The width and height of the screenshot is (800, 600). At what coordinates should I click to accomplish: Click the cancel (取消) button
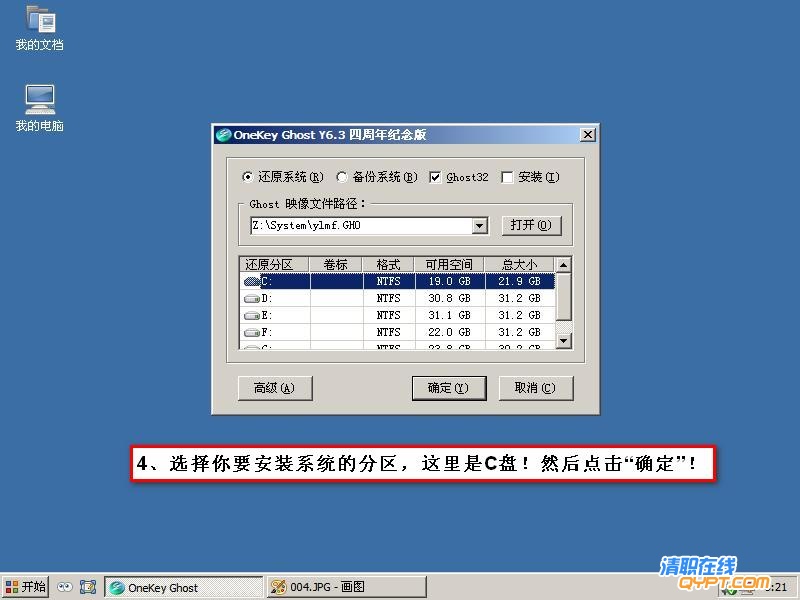tap(536, 388)
